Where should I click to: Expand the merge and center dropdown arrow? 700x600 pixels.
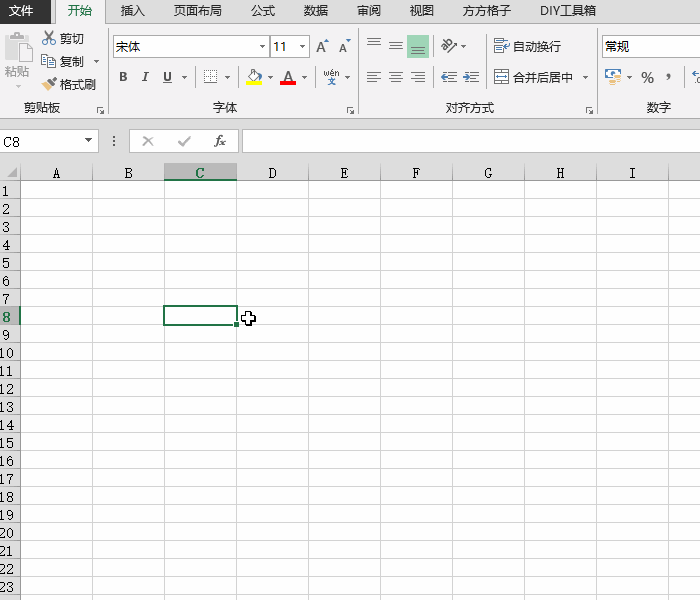(x=585, y=77)
